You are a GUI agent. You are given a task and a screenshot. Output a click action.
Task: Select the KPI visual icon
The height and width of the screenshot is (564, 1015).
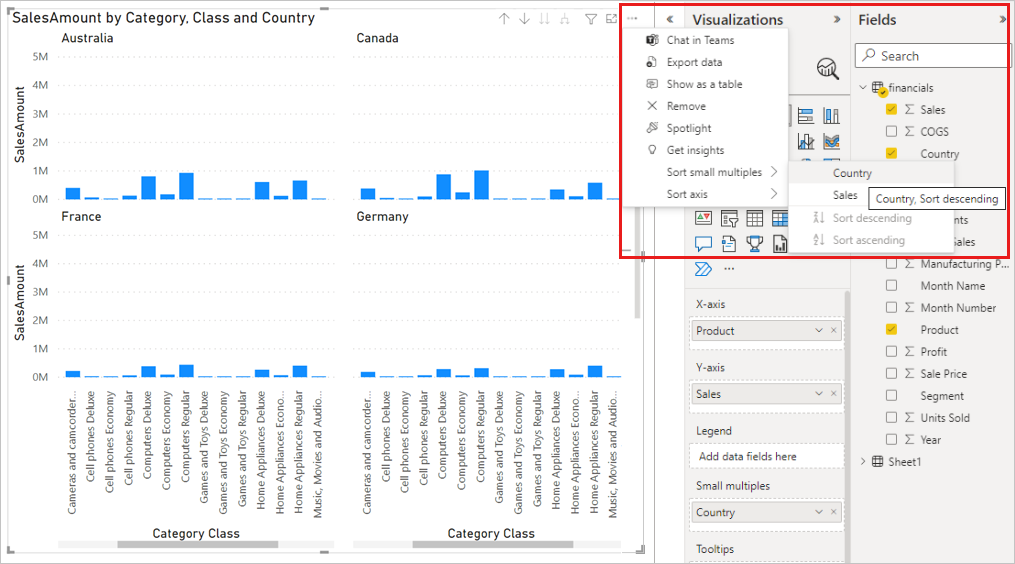pos(704,218)
